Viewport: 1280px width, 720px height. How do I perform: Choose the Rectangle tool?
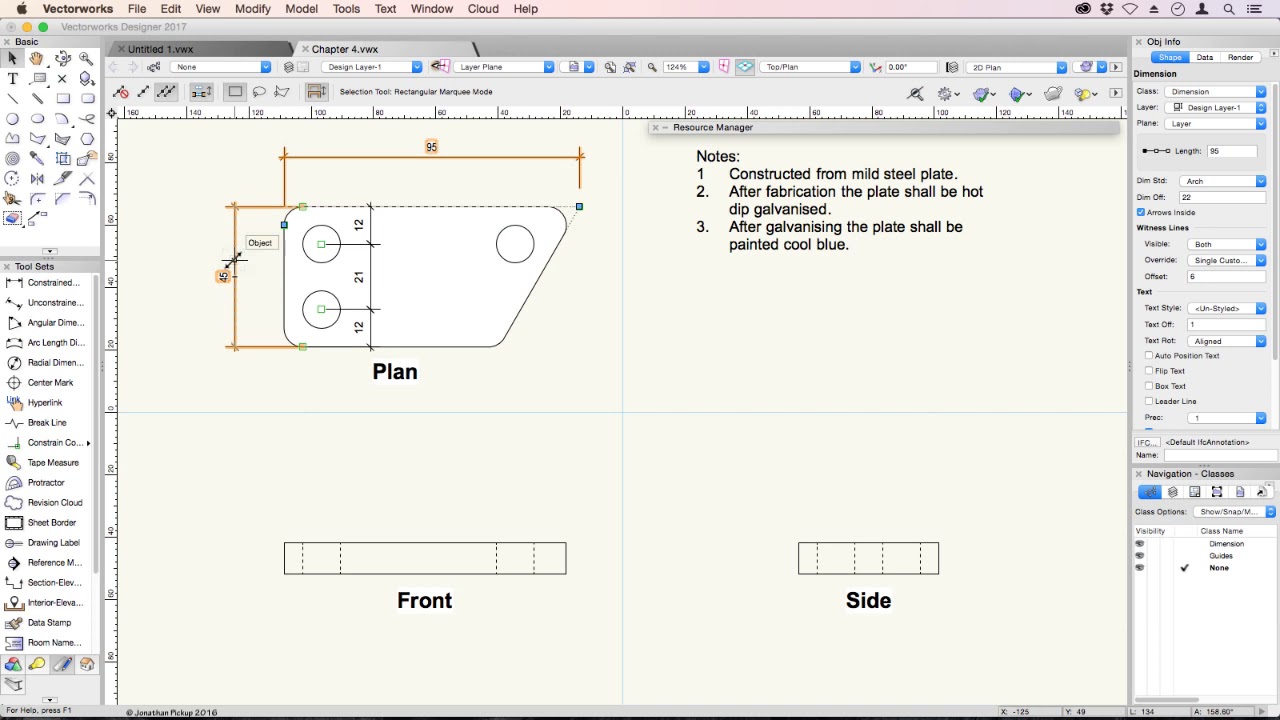(62, 99)
